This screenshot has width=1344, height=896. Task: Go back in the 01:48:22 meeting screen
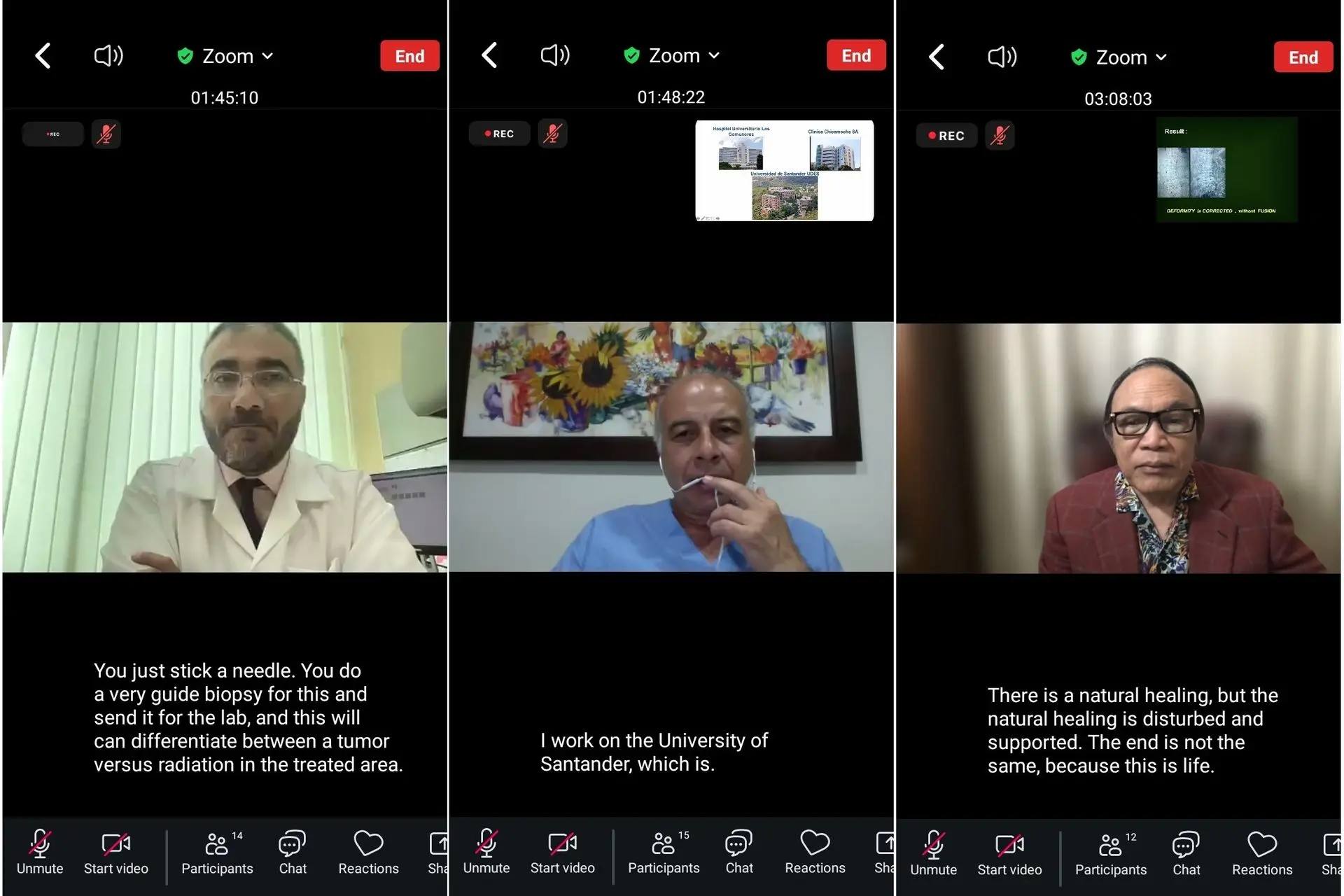490,55
